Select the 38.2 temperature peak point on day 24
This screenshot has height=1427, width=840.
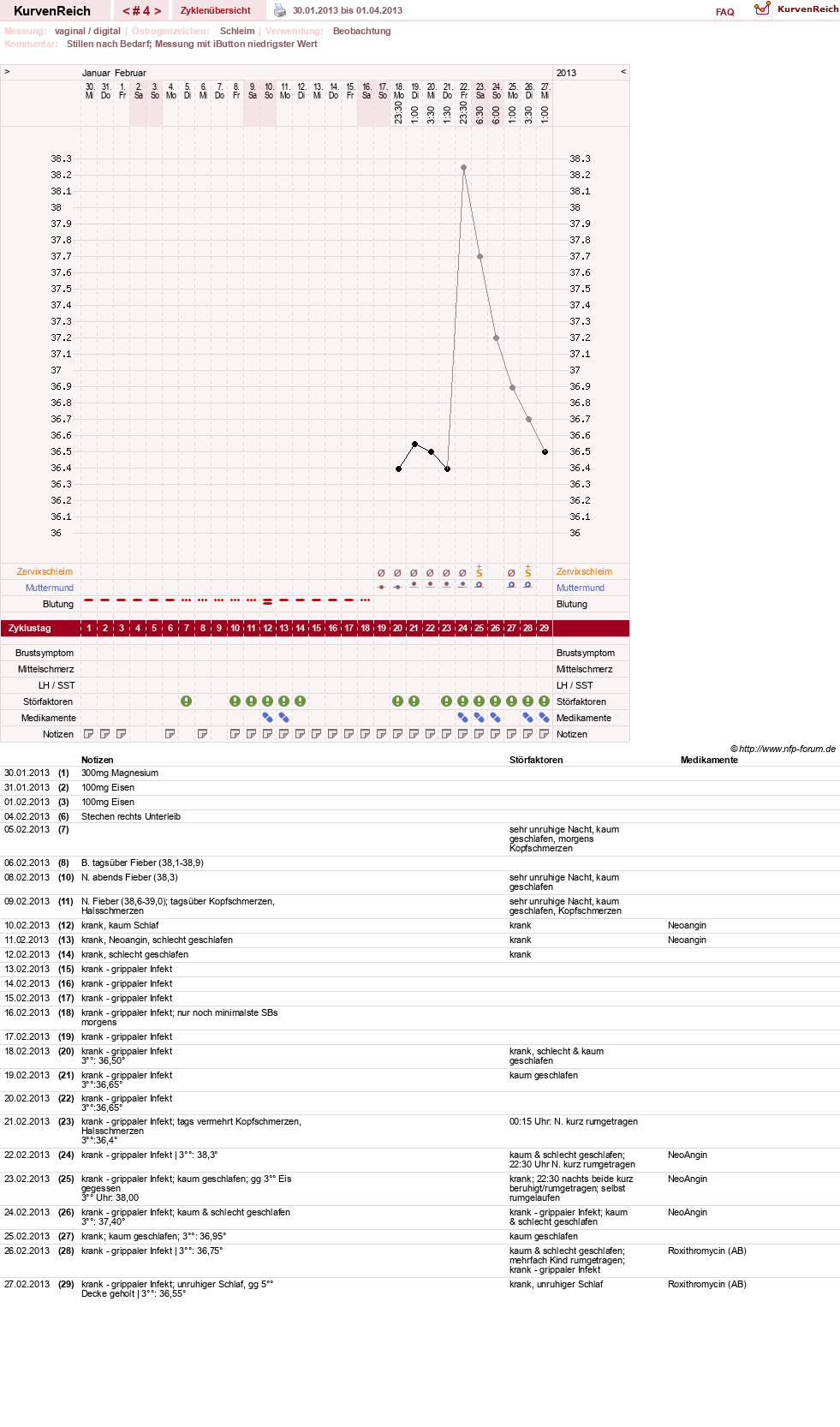(463, 168)
